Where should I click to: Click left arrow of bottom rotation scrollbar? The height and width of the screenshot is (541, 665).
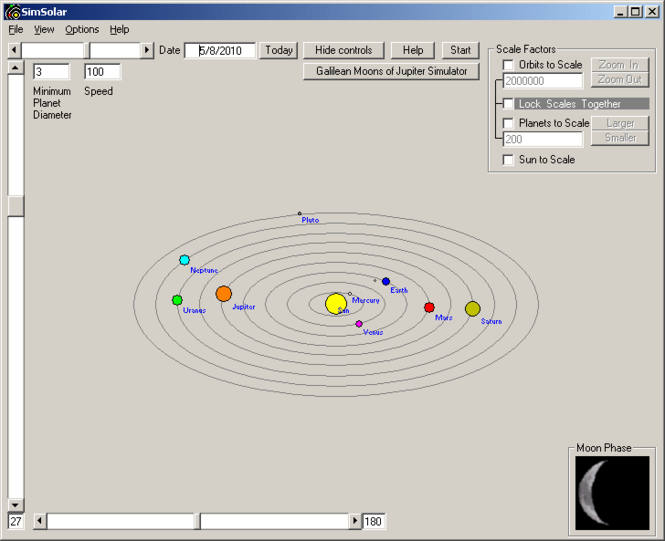[40, 521]
